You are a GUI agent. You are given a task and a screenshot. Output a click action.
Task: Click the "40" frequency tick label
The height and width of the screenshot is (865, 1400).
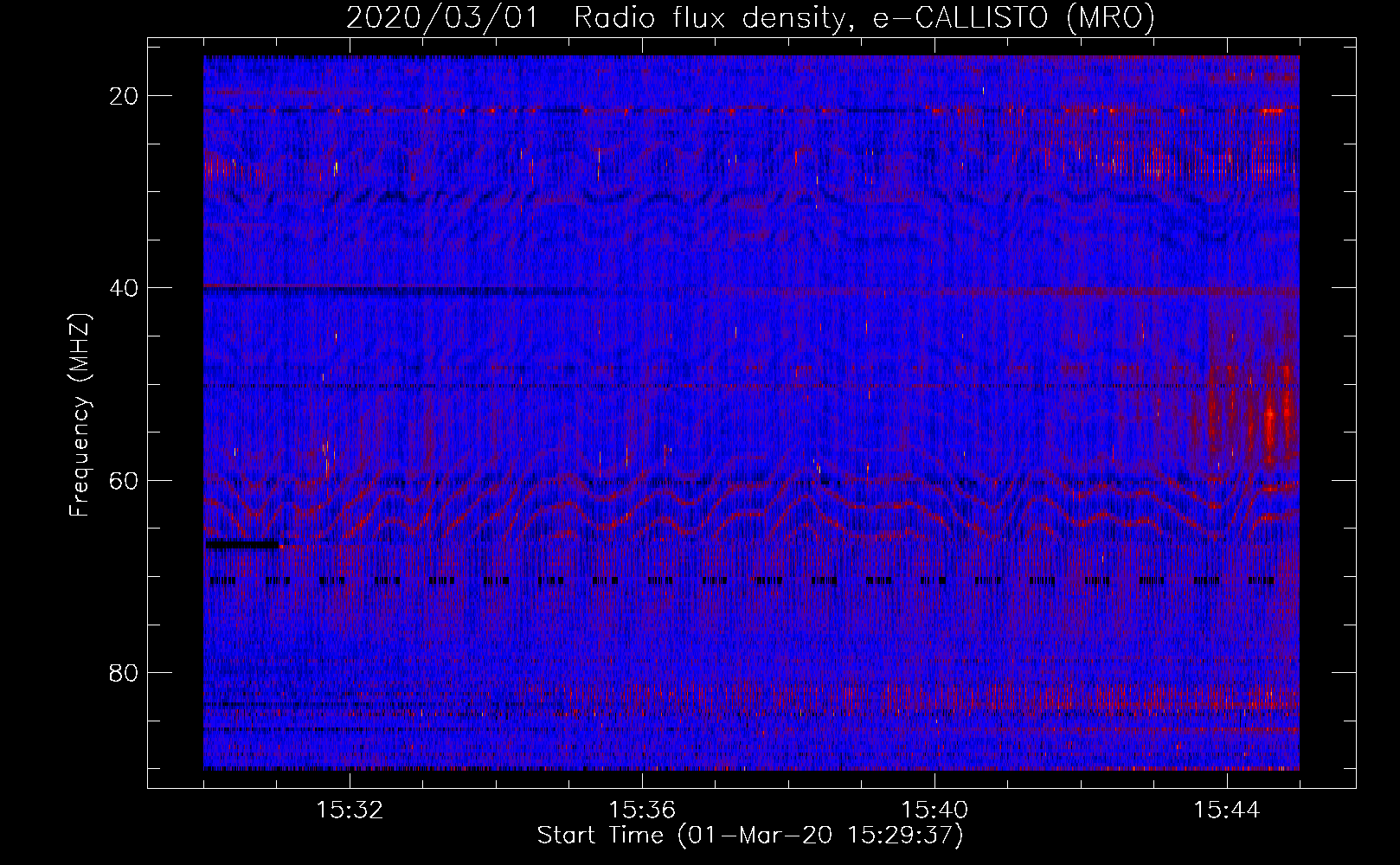click(125, 288)
